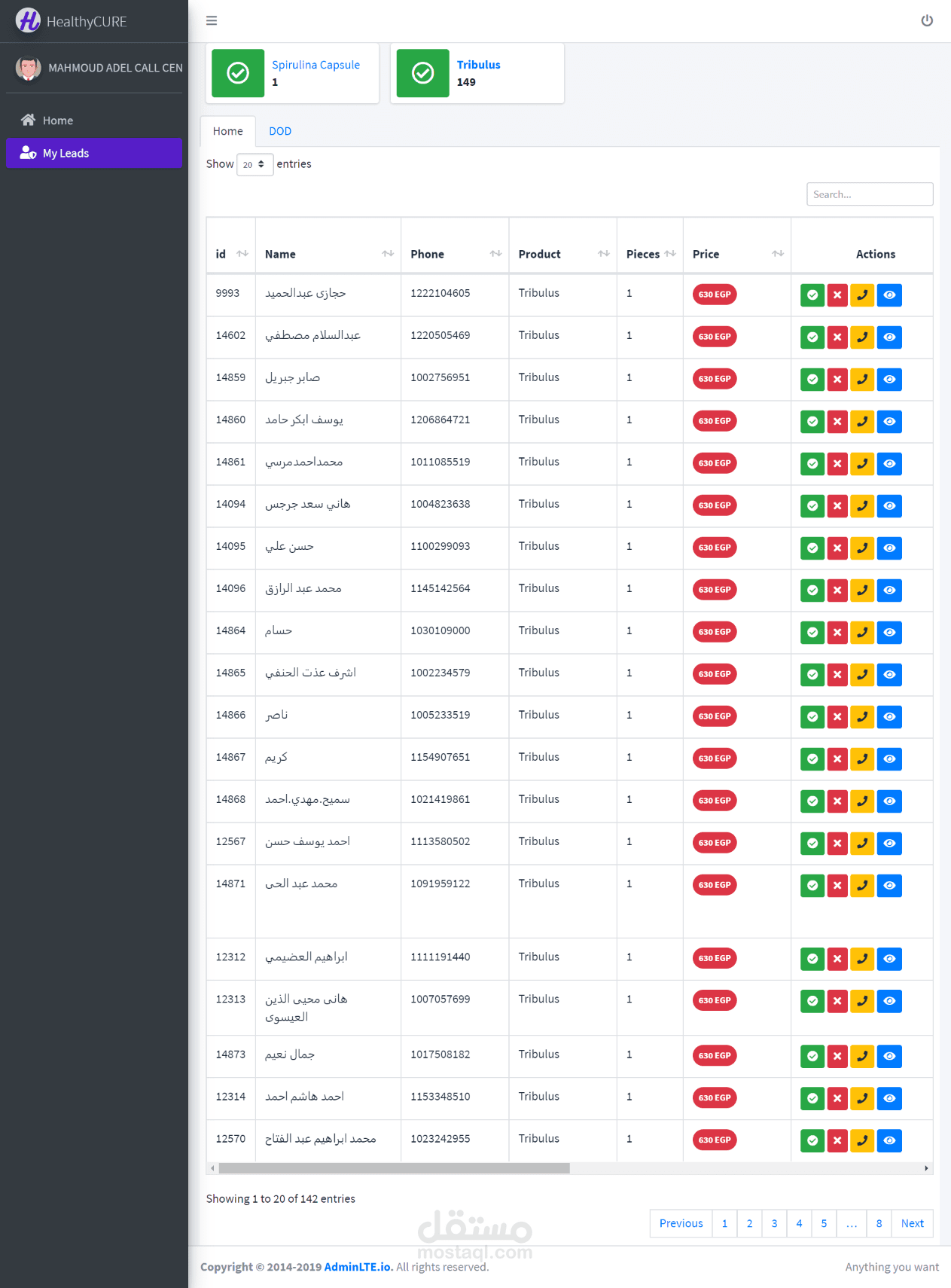Screen dimensions: 951x1288
Task: View lead 12312 with eye icon
Action: [889, 958]
